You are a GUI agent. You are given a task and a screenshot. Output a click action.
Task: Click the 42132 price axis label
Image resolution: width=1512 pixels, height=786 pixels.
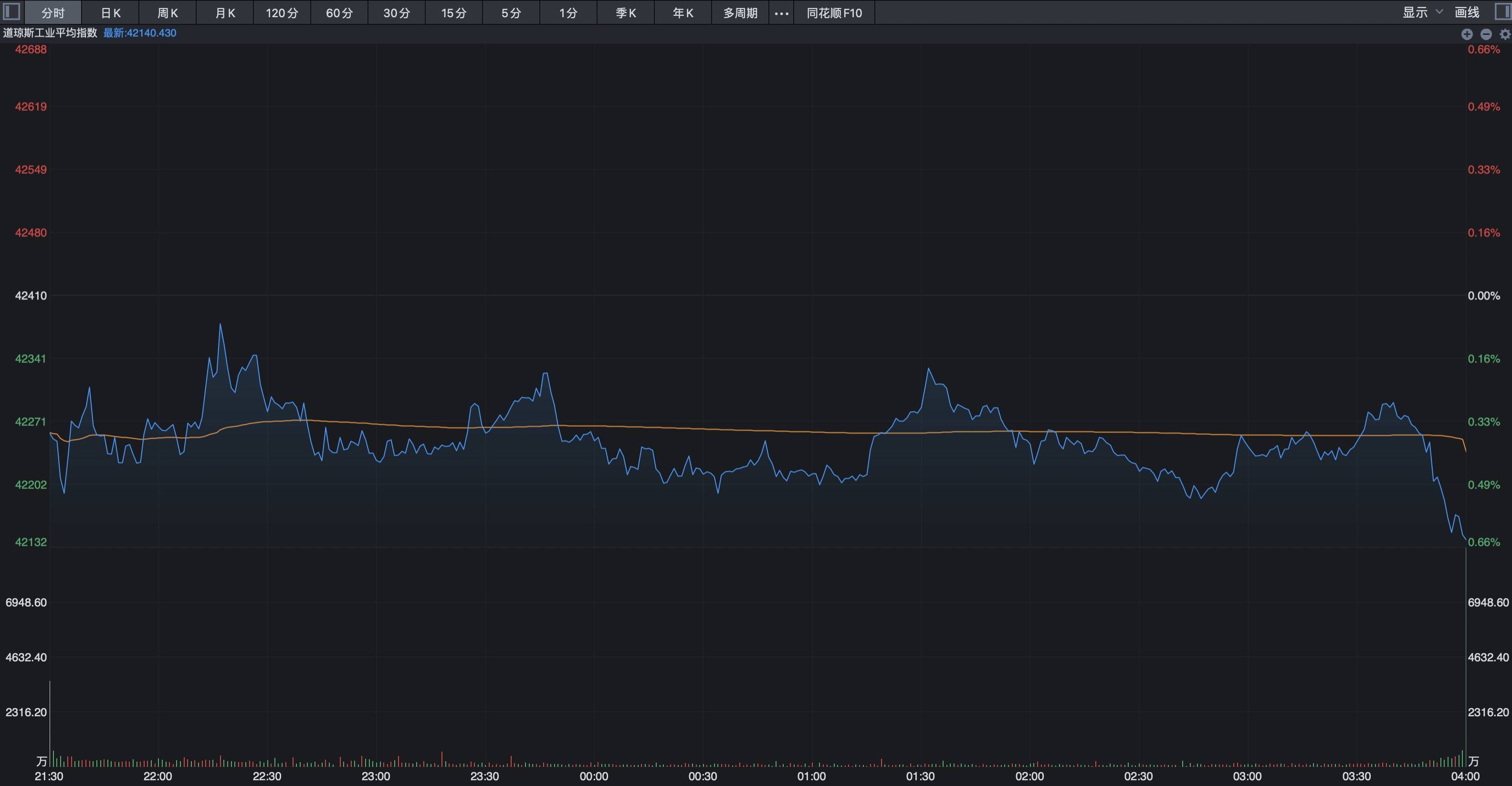[31, 542]
